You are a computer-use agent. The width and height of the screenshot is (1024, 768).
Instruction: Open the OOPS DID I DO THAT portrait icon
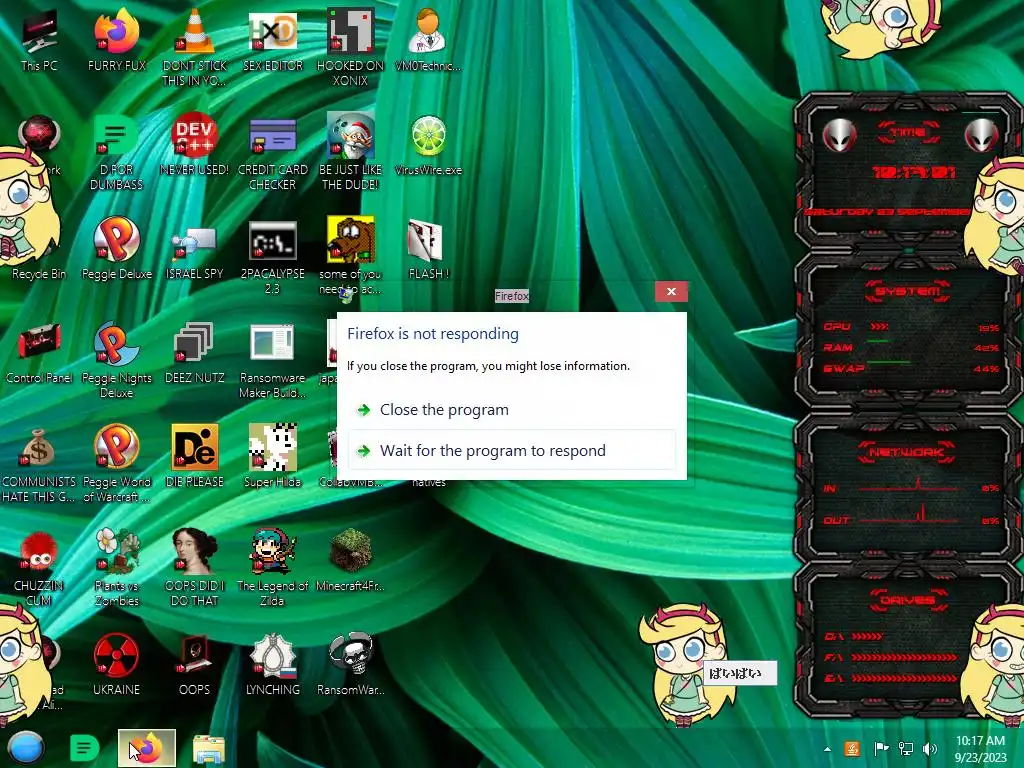pyautogui.click(x=195, y=568)
